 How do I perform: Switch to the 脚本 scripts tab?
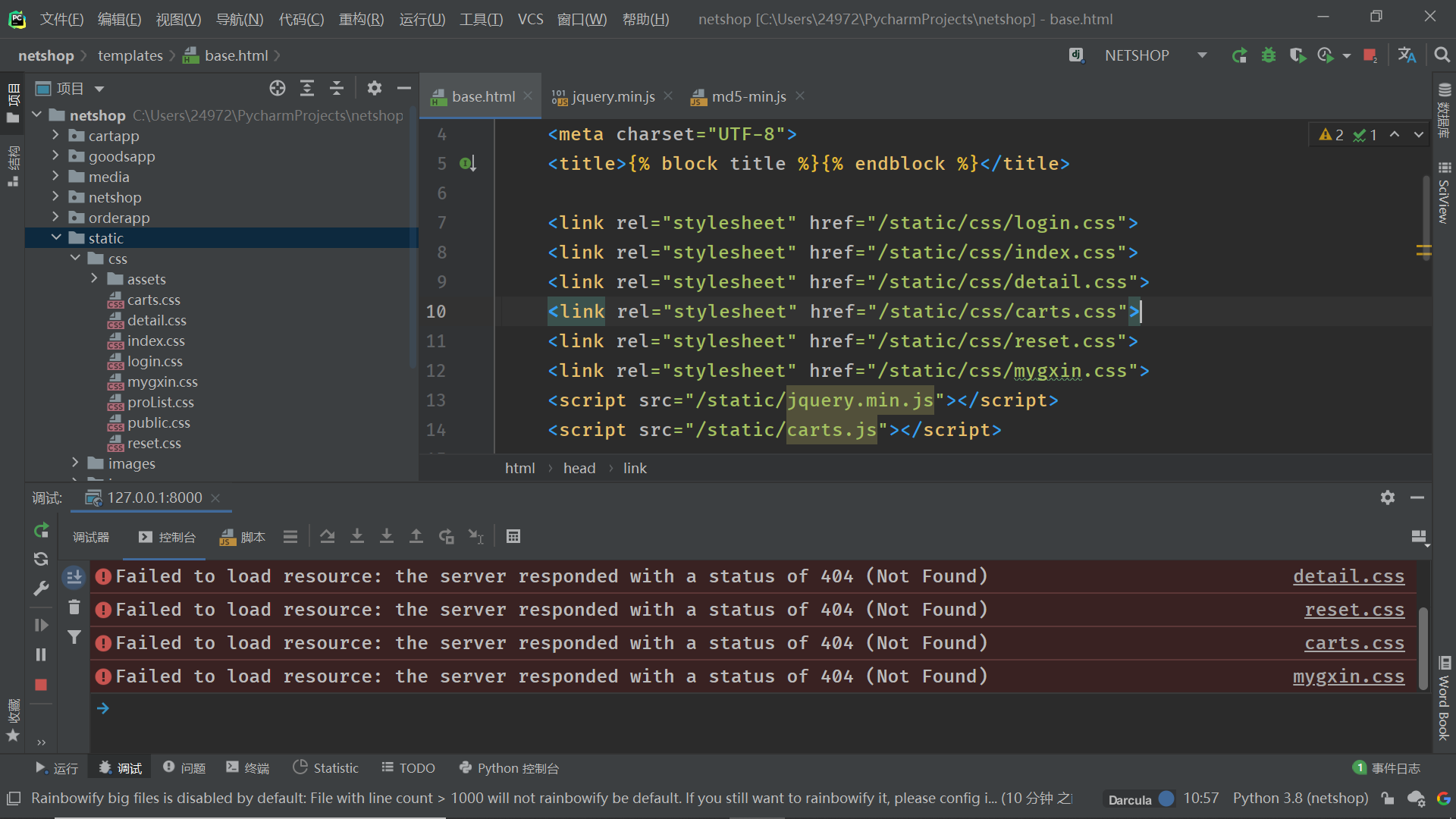[x=243, y=537]
